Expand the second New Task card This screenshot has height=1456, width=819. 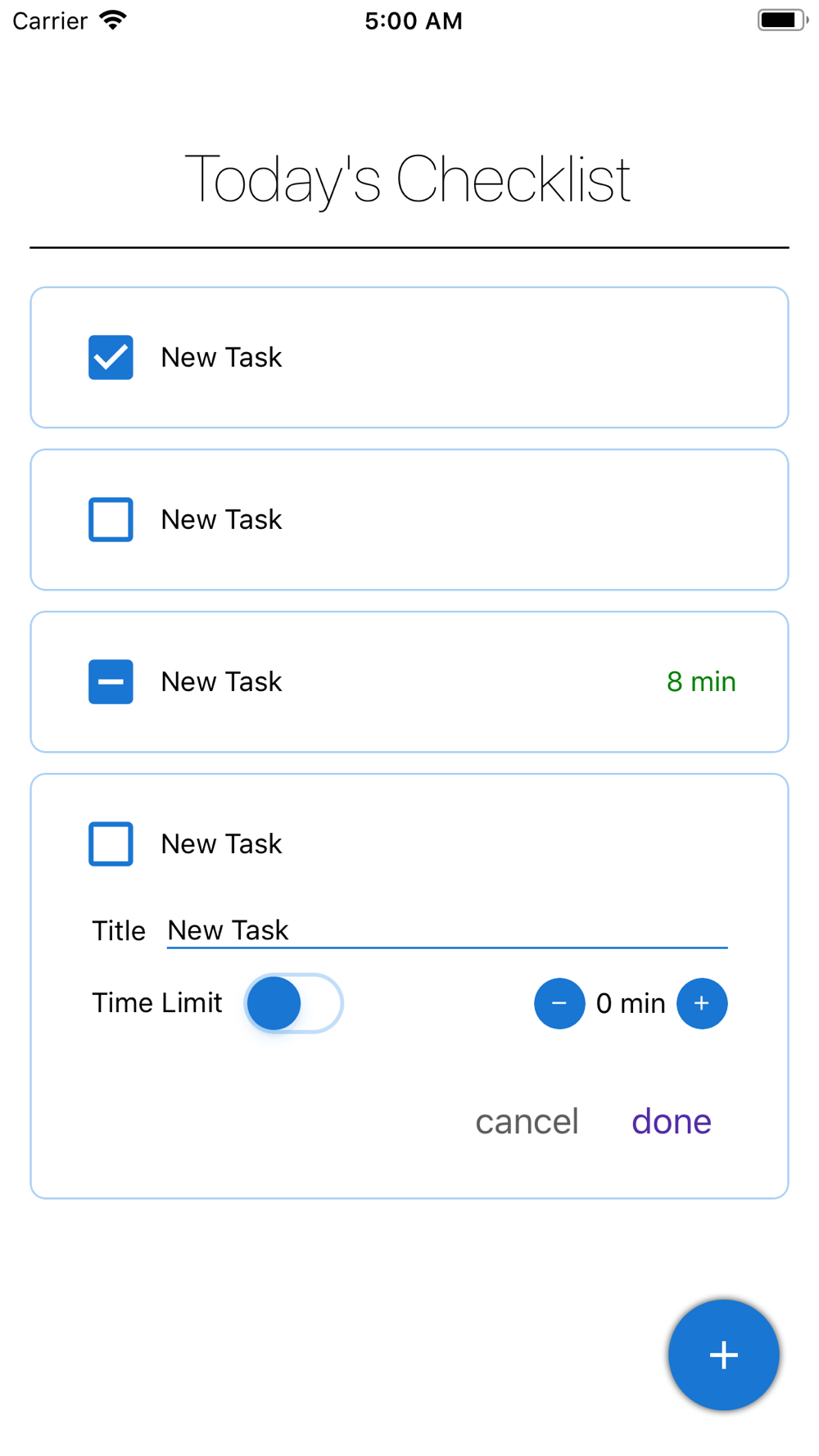tap(409, 519)
